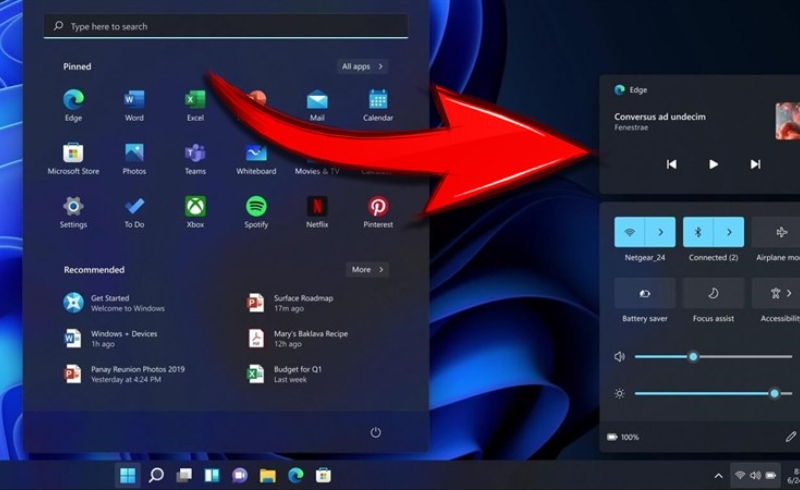The image size is (800, 490).
Task: Open the Calendar app
Action: pyautogui.click(x=378, y=105)
